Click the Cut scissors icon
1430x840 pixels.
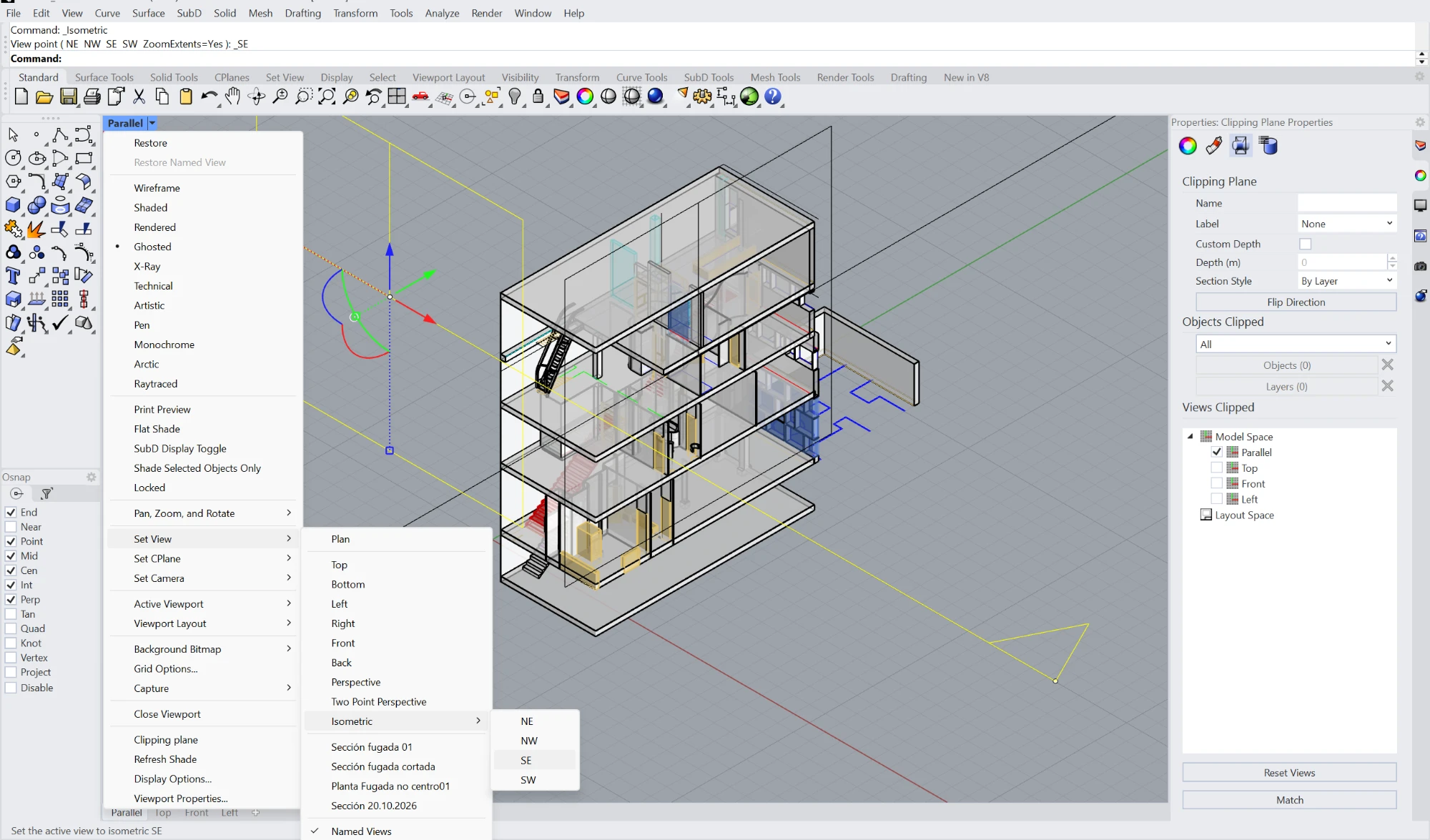click(139, 97)
